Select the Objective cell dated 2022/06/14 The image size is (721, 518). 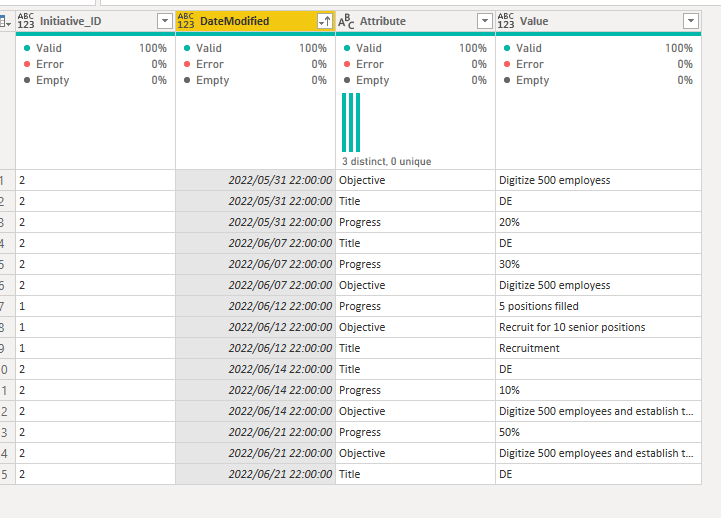[x=415, y=411]
